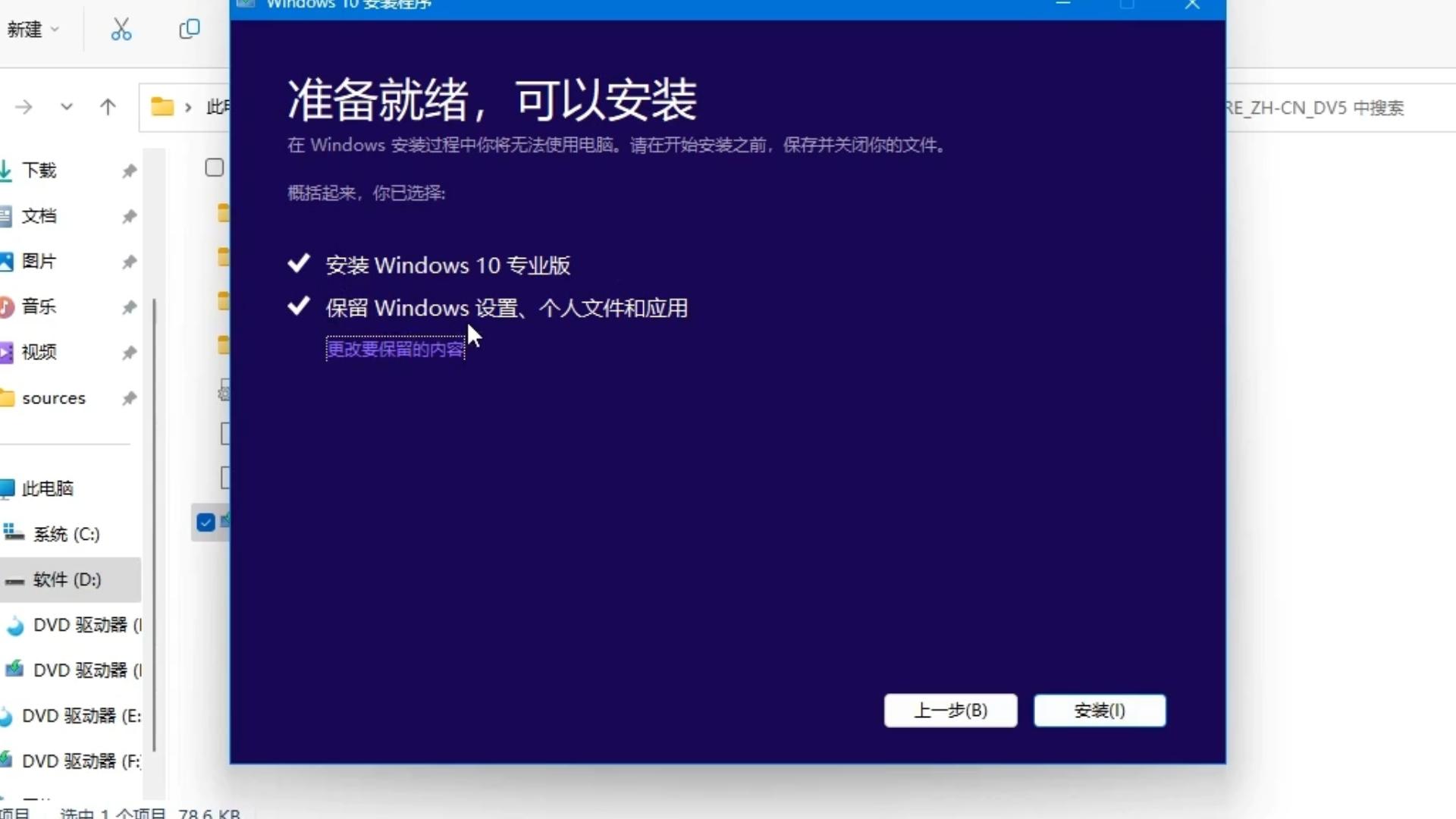Image resolution: width=1456 pixels, height=819 pixels.
Task: Click the Explorer search box ending 中搜索
Action: click(1339, 108)
